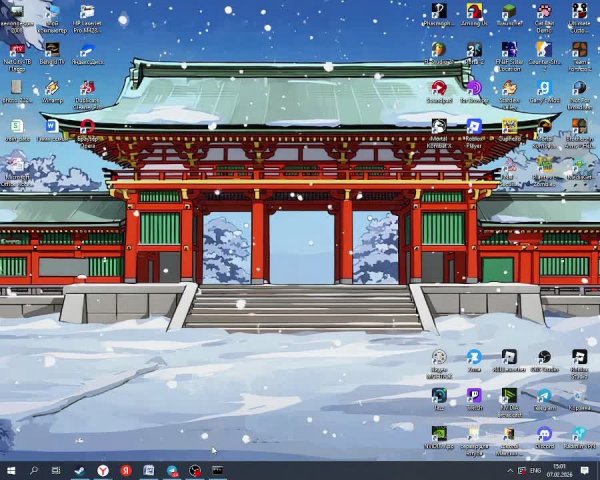
Task: Switch to Telegram on the taskbar
Action: pos(172,470)
